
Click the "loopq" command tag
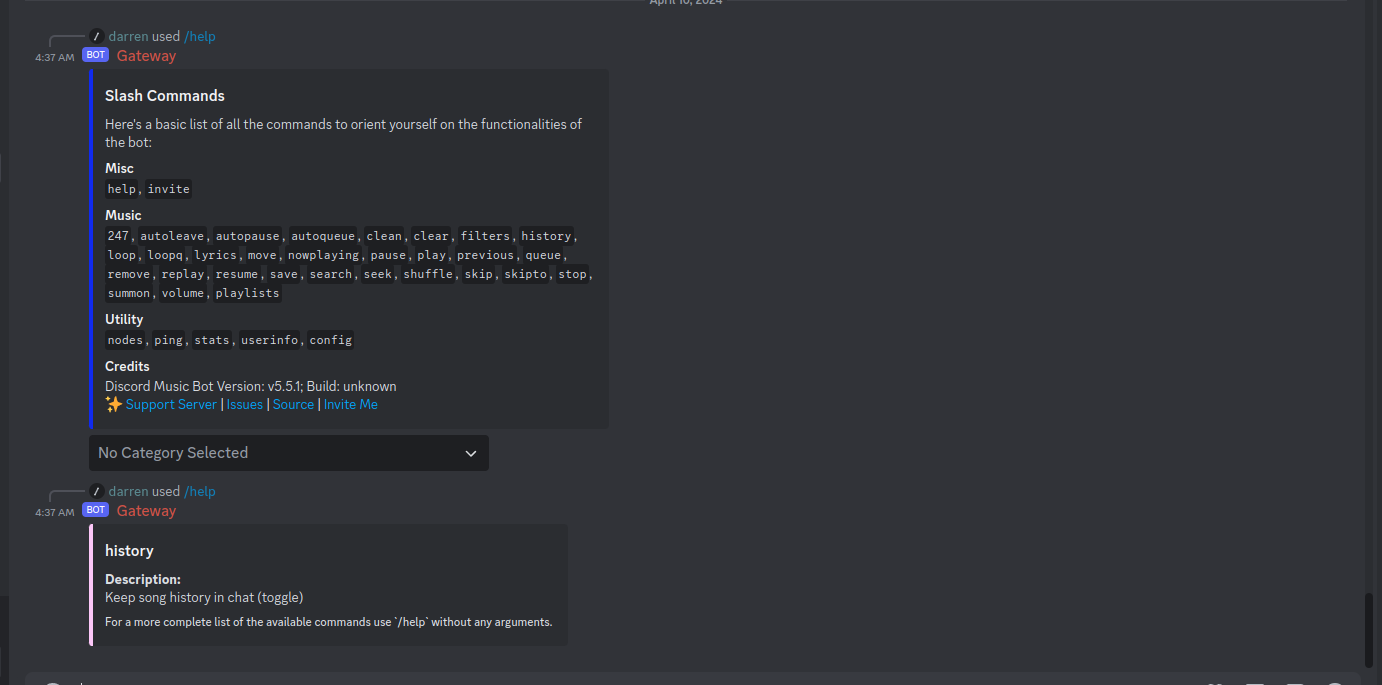click(x=165, y=255)
